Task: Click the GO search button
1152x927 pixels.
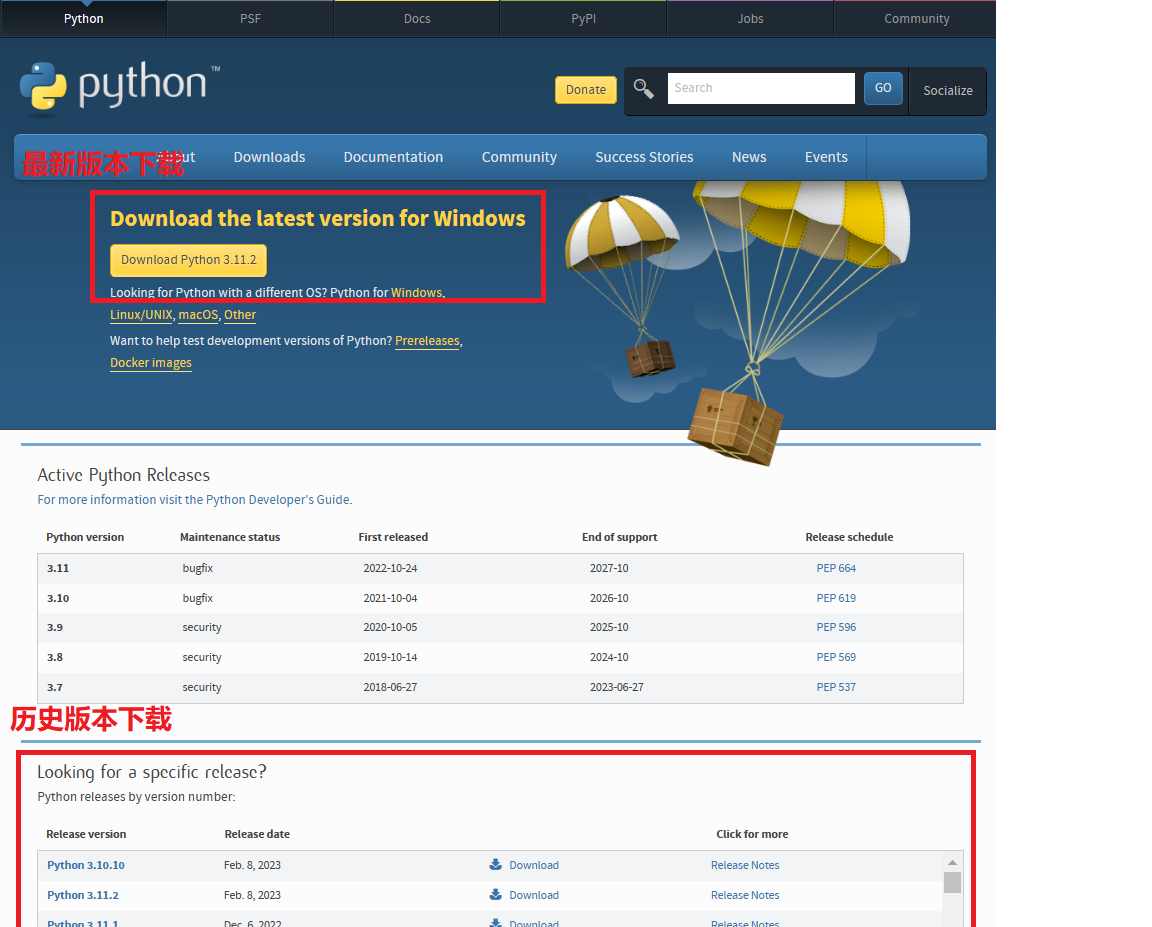Action: tap(883, 88)
